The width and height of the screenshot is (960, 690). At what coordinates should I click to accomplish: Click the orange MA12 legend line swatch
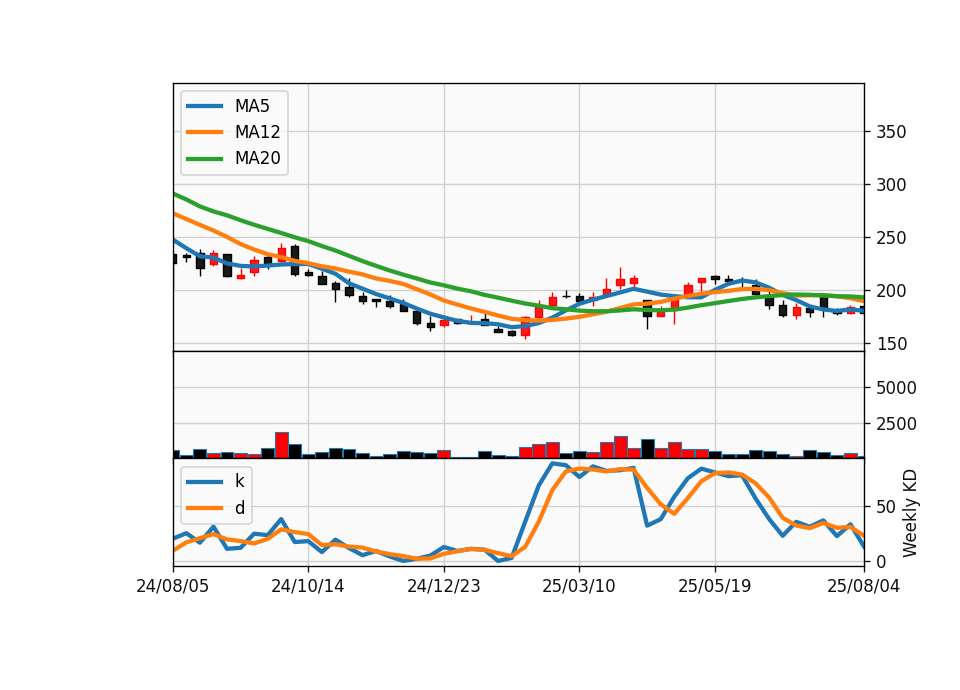pyautogui.click(x=204, y=132)
